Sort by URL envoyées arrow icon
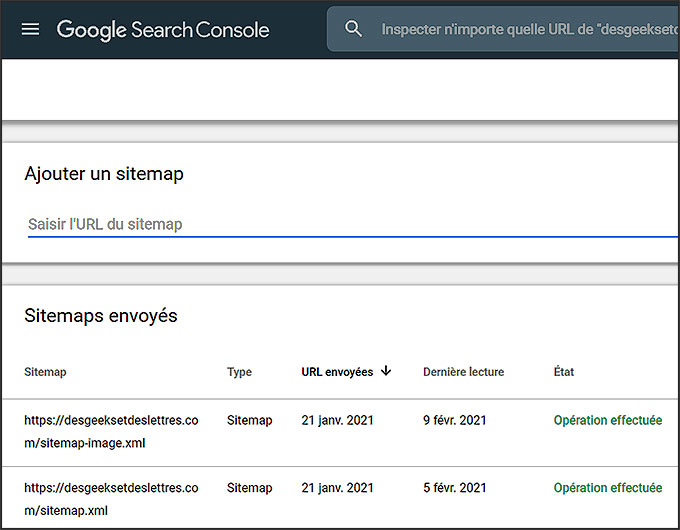Viewport: 680px width, 530px height. click(386, 371)
